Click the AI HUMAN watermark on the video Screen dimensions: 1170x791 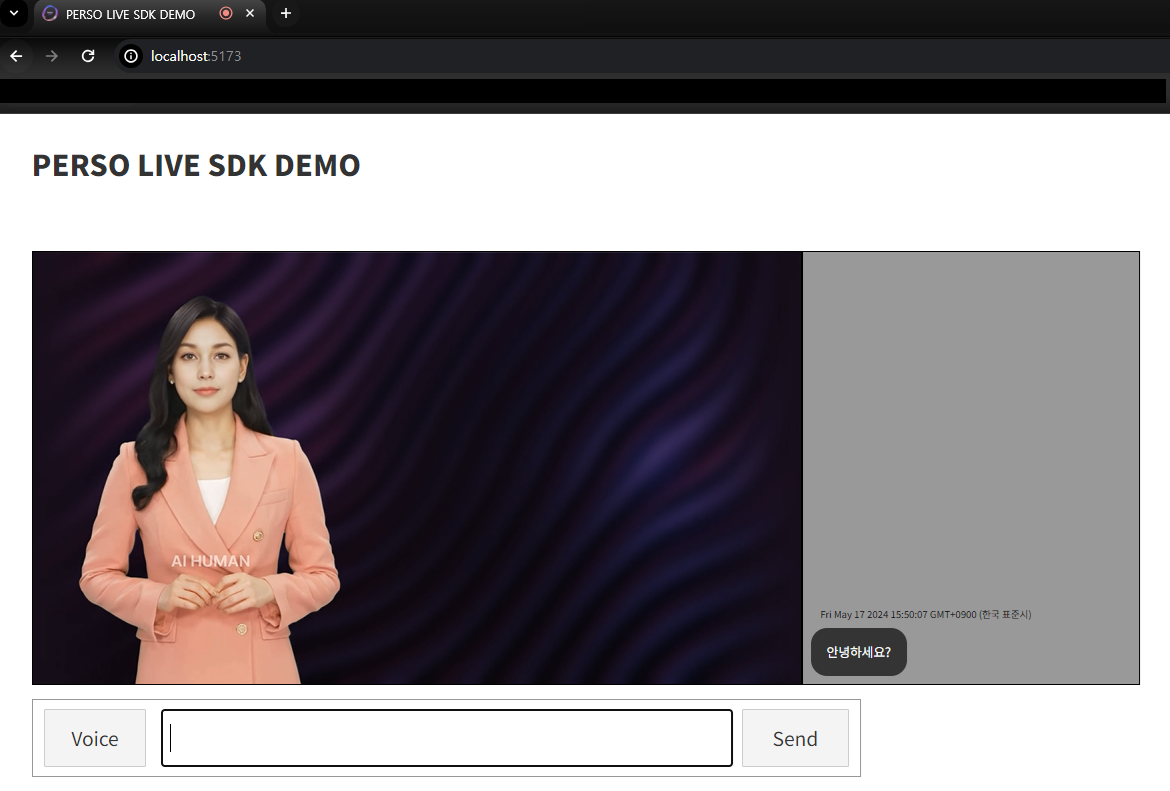pos(210,561)
